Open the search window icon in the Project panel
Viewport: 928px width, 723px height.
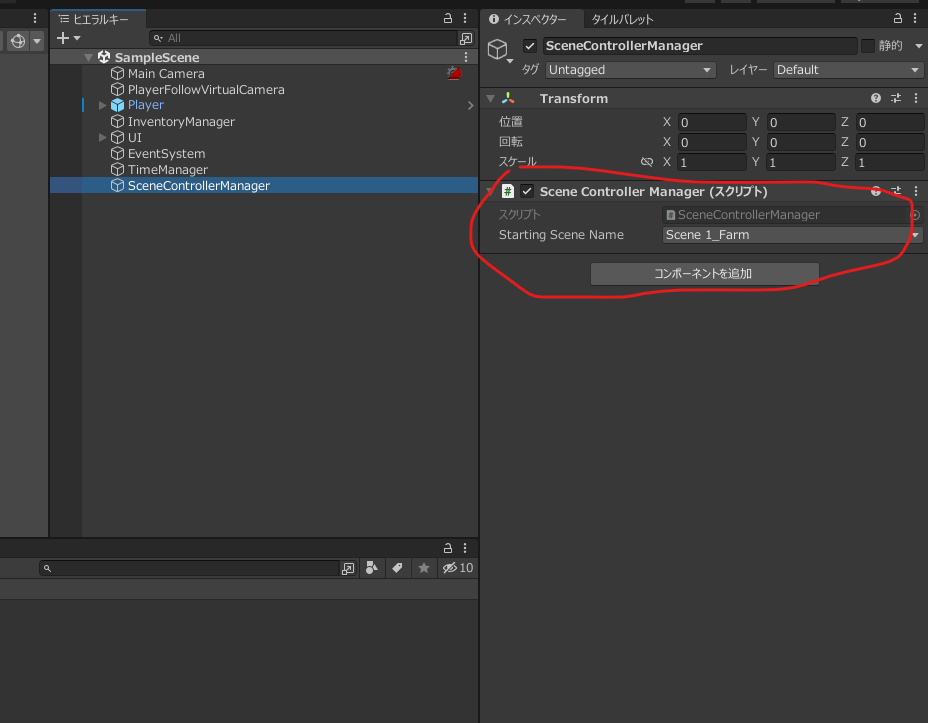coord(348,568)
